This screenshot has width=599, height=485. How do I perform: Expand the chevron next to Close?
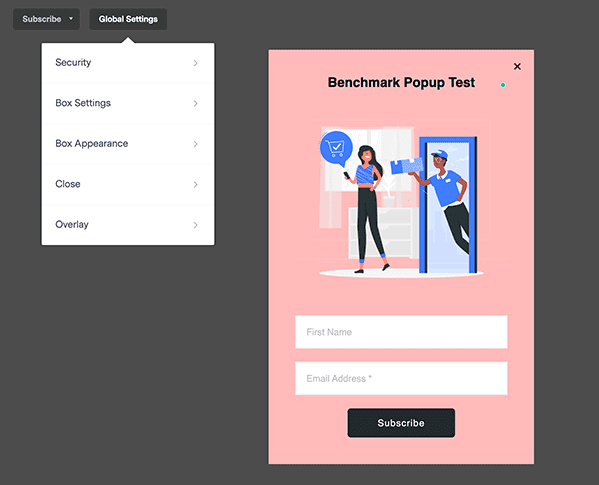click(196, 184)
